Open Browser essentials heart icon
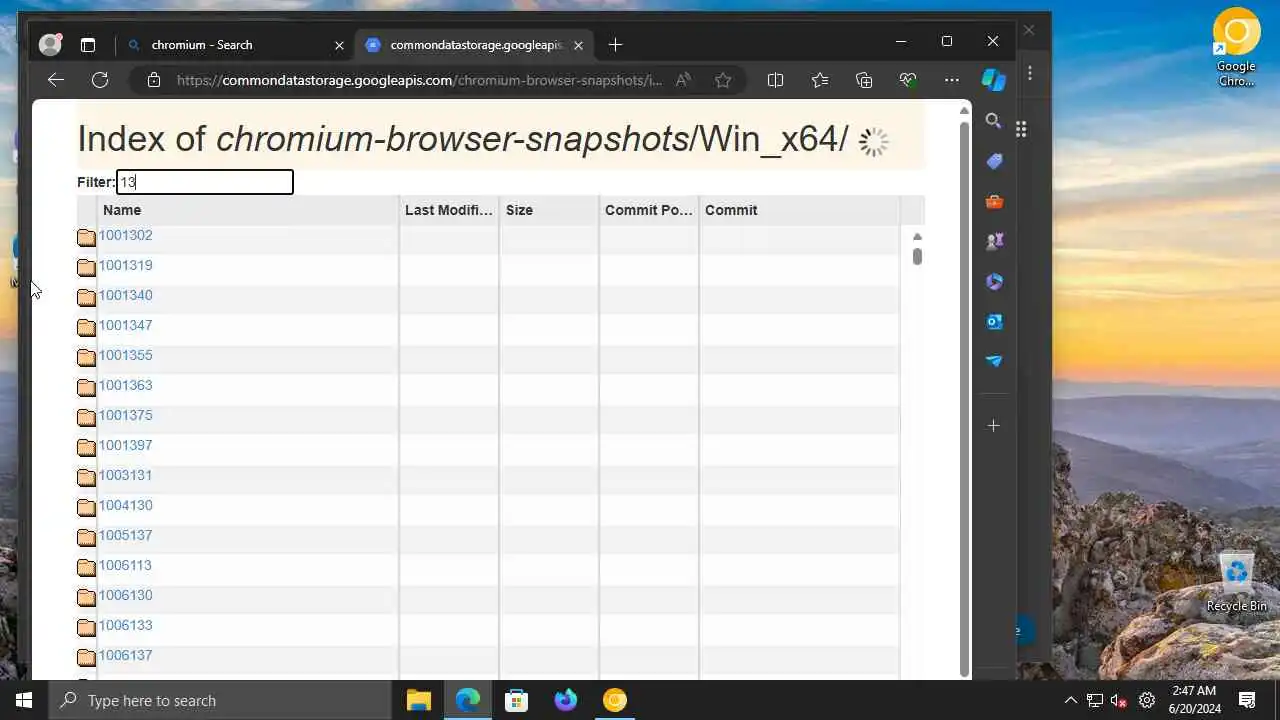The height and width of the screenshot is (720, 1280). 908,80
